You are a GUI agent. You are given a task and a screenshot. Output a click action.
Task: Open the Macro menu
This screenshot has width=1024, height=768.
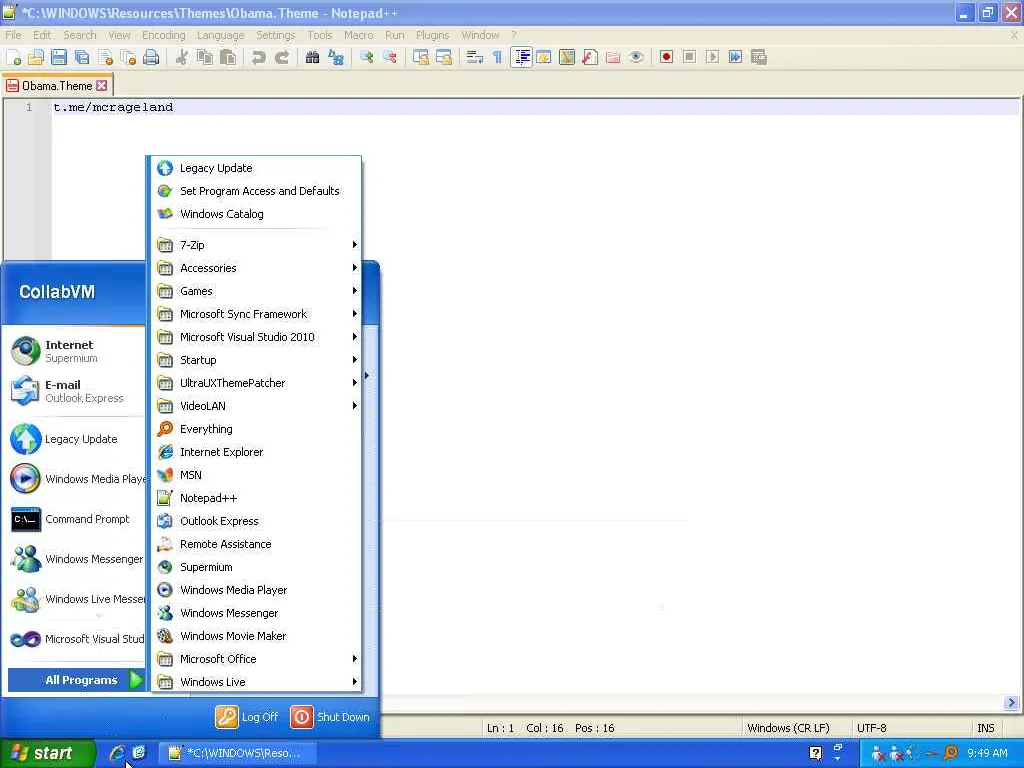[359, 35]
